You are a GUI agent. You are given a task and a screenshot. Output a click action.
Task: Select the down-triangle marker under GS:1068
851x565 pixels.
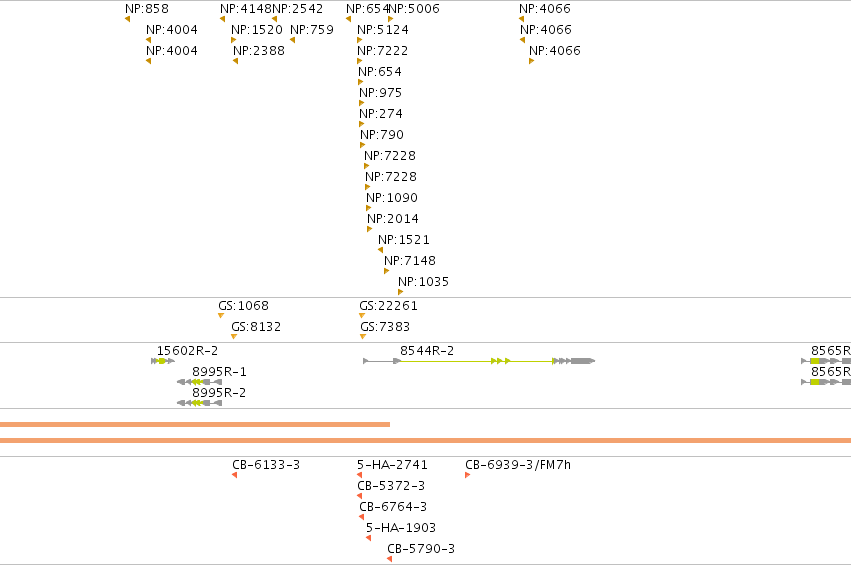pos(221,316)
